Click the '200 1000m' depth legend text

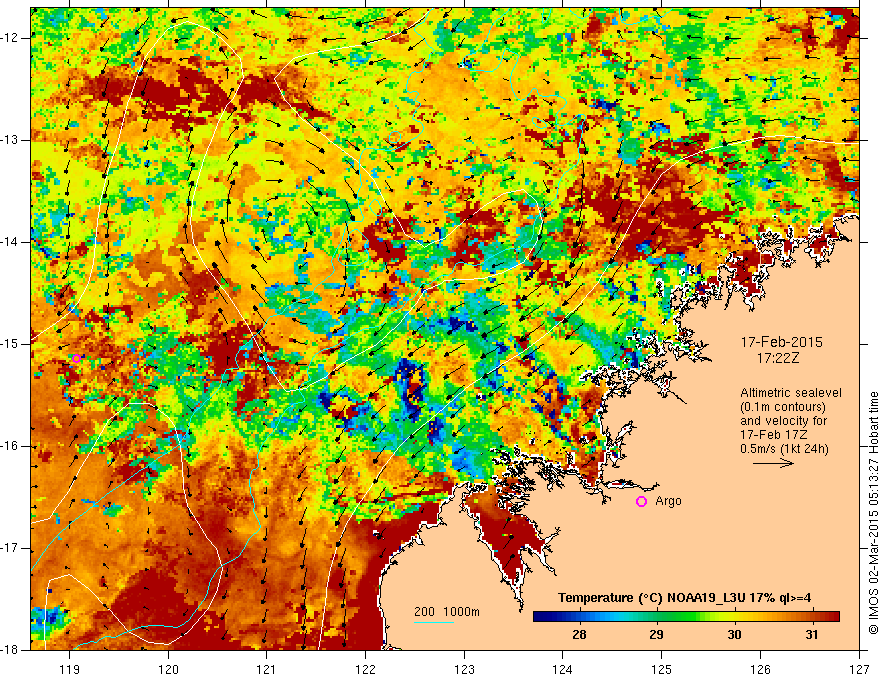447,612
